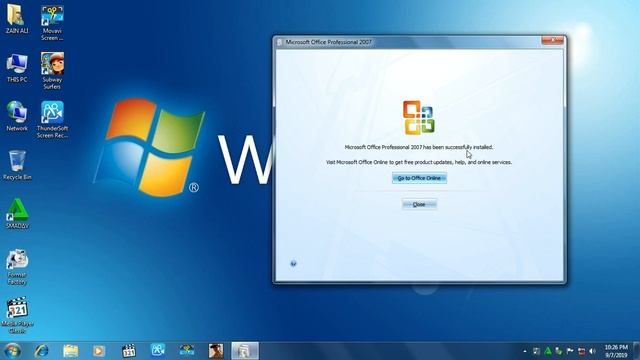Click the red recorder tray icon
Image resolution: width=640 pixels, height=360 pixels.
point(582,351)
